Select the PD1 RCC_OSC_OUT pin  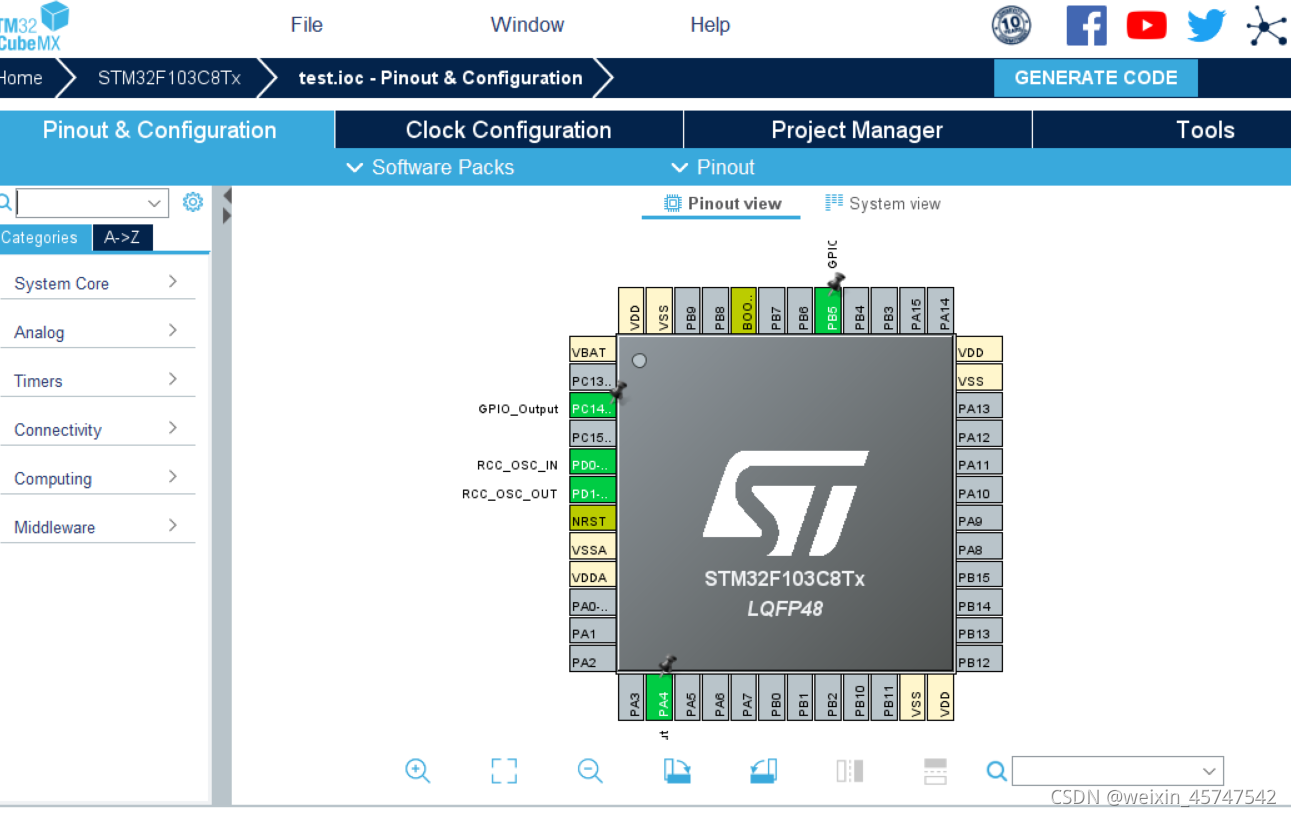coord(592,492)
